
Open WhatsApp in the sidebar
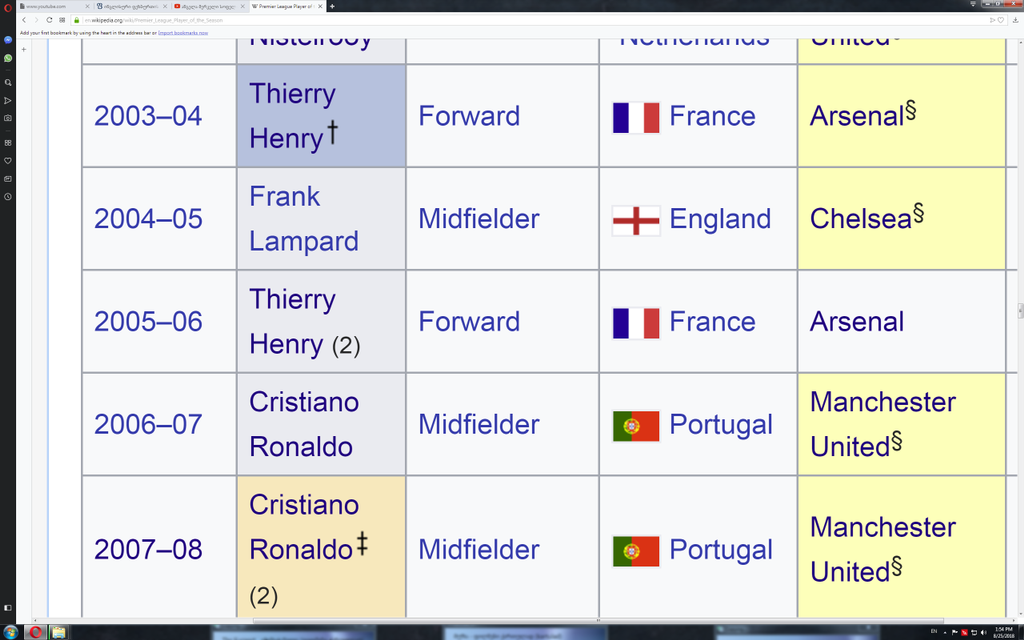8,58
